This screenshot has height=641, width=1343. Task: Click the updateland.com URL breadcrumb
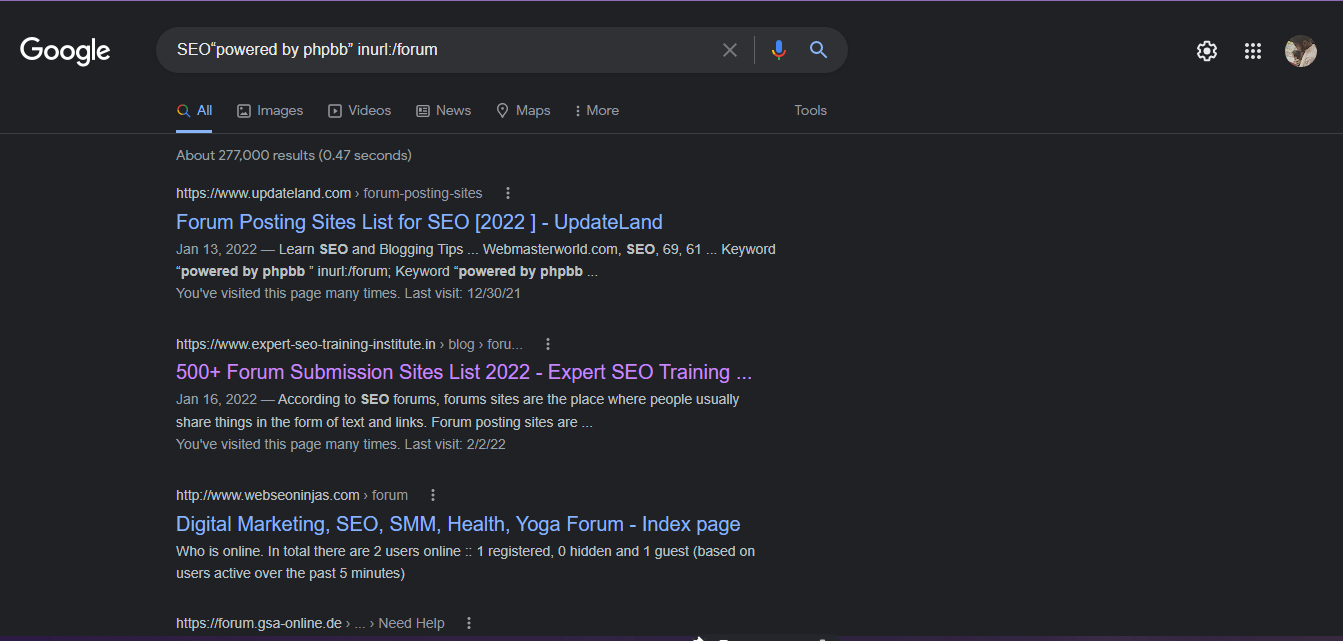329,193
